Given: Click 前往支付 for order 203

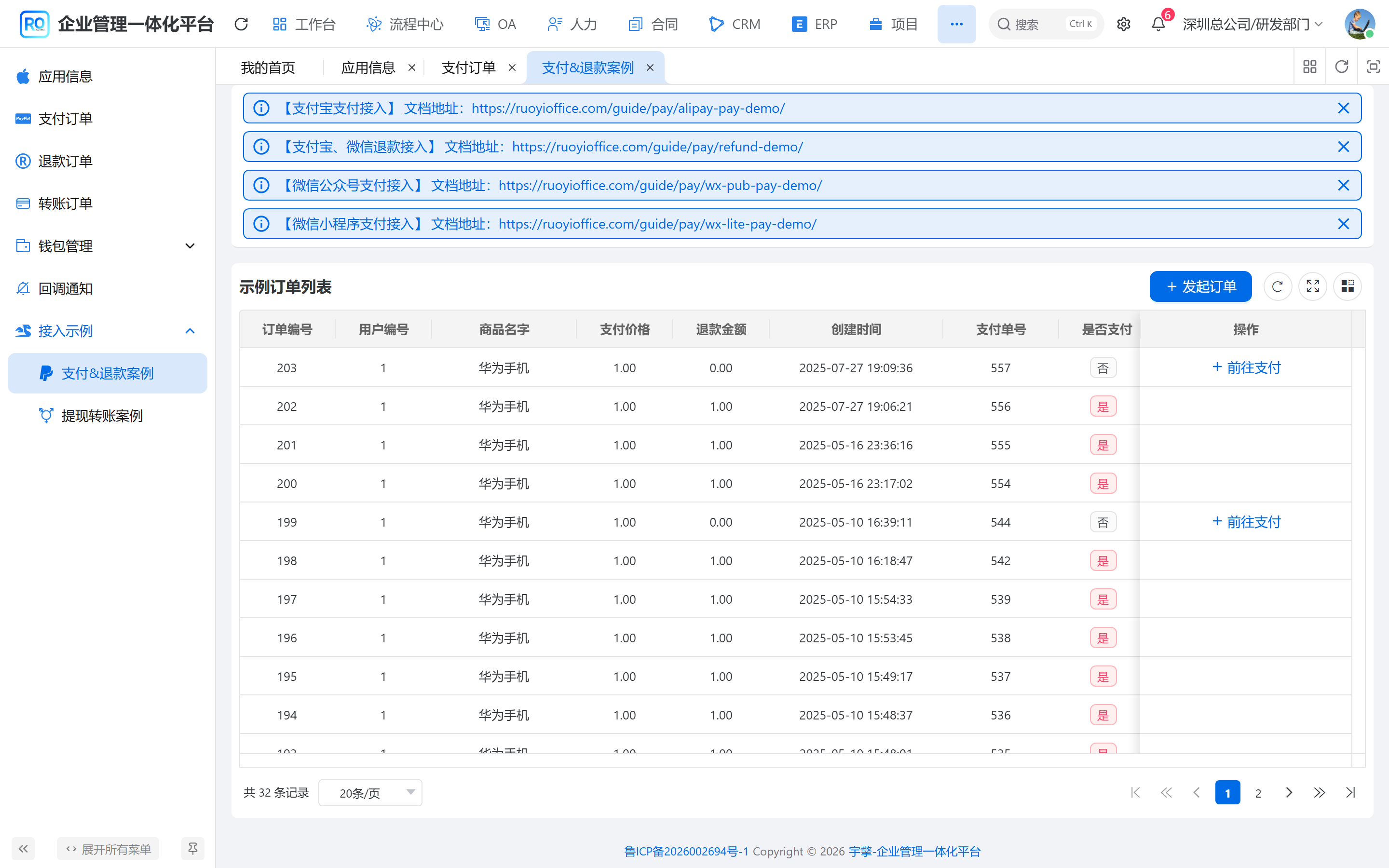Looking at the screenshot, I should click(1246, 367).
